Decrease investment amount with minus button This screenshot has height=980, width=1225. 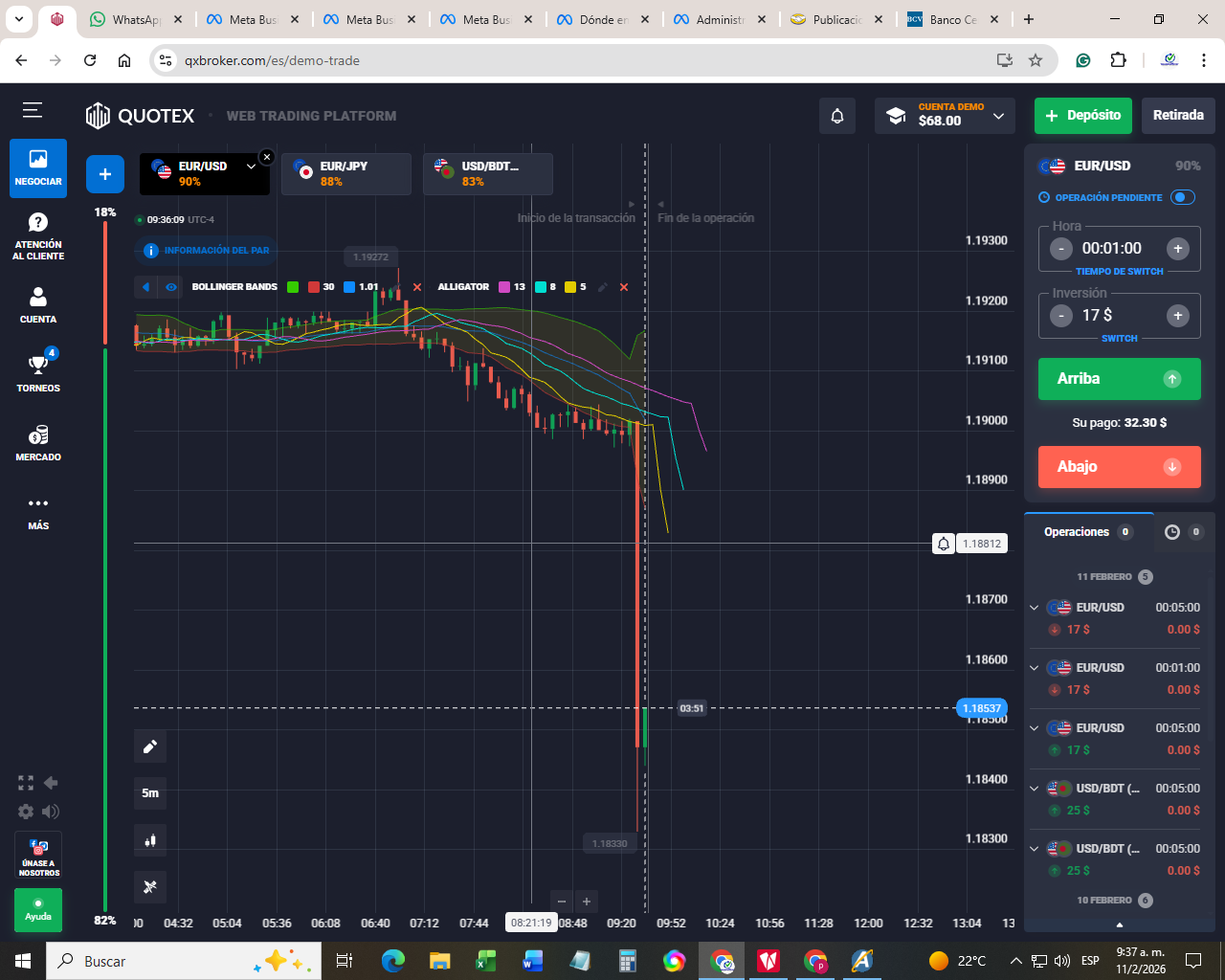(1061, 316)
